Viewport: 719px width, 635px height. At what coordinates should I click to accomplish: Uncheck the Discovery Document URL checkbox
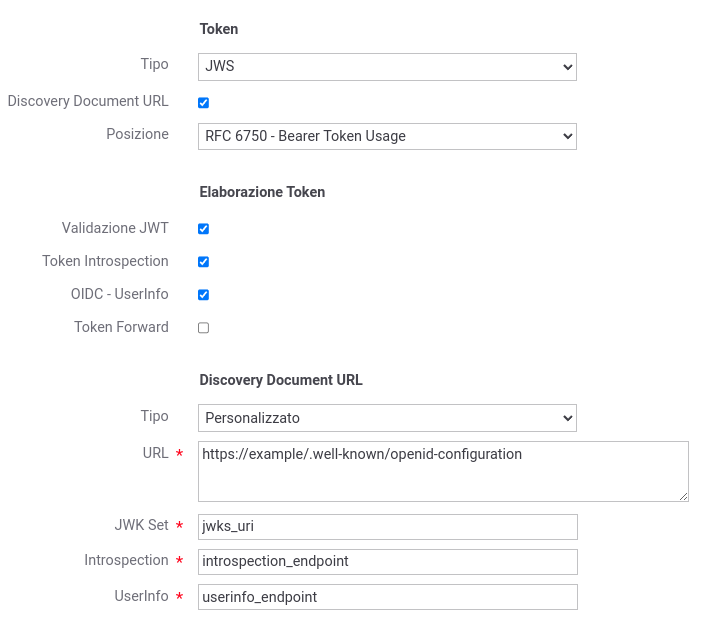pyautogui.click(x=204, y=103)
